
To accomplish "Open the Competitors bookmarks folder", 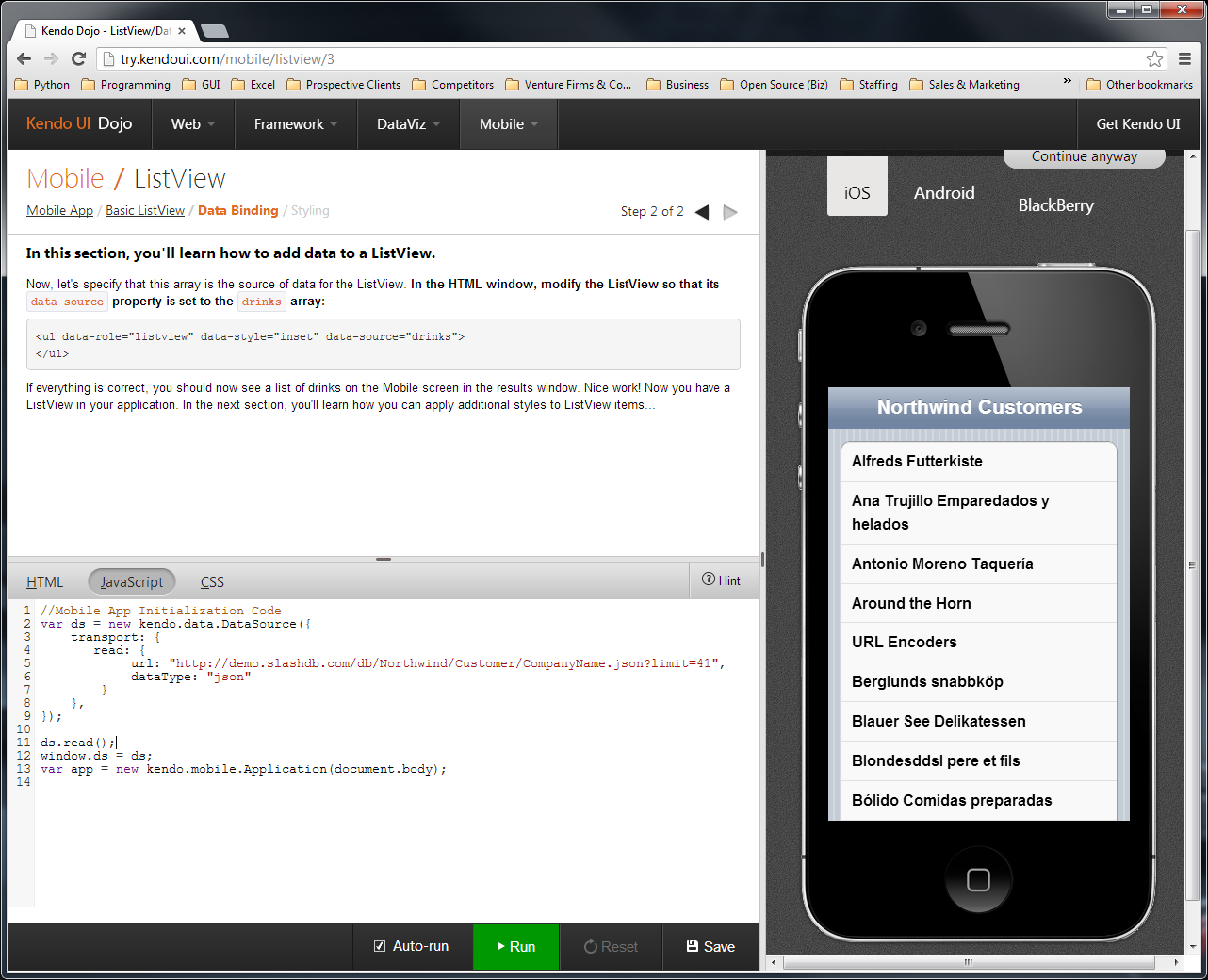I will tap(453, 85).
